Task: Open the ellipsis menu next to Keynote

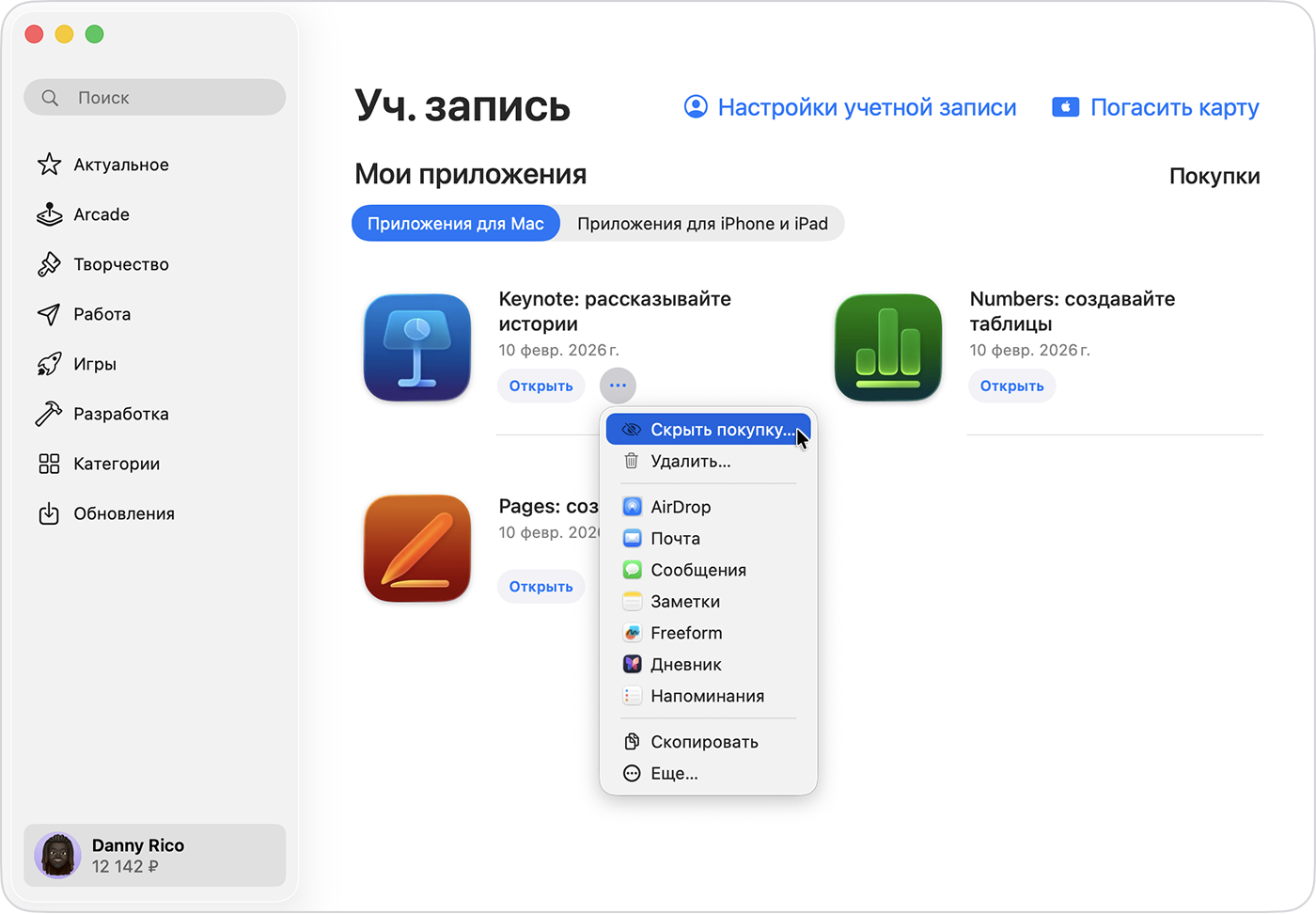Action: click(618, 386)
